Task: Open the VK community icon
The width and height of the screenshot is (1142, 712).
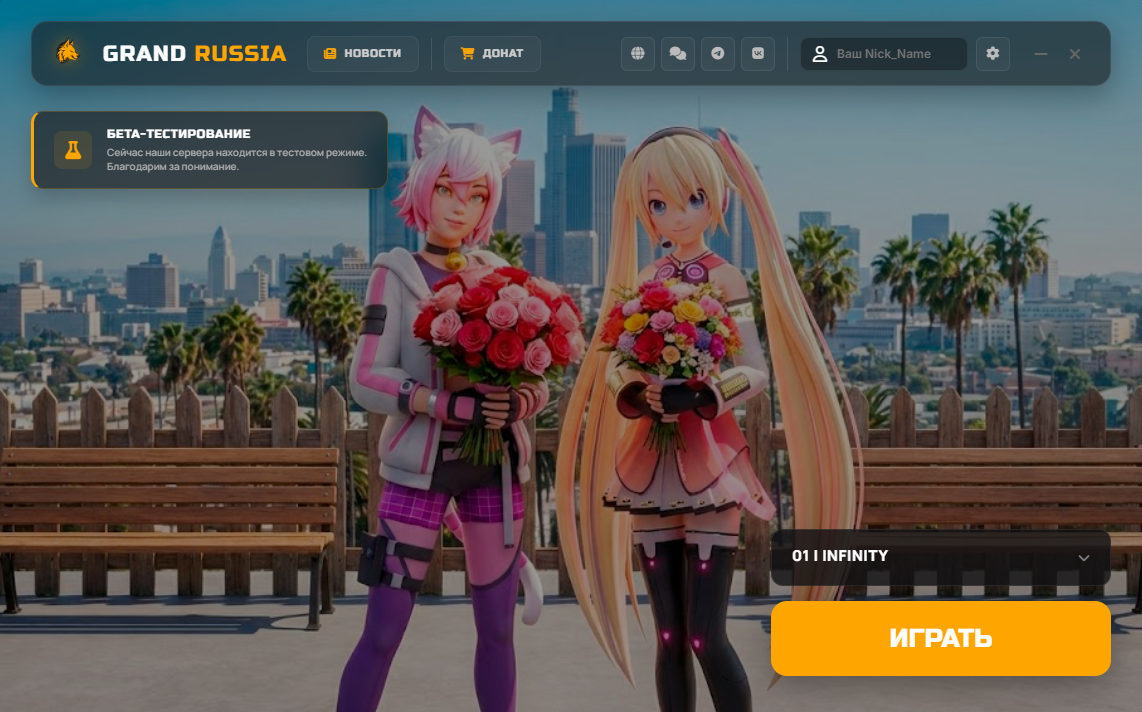Action: 758,53
